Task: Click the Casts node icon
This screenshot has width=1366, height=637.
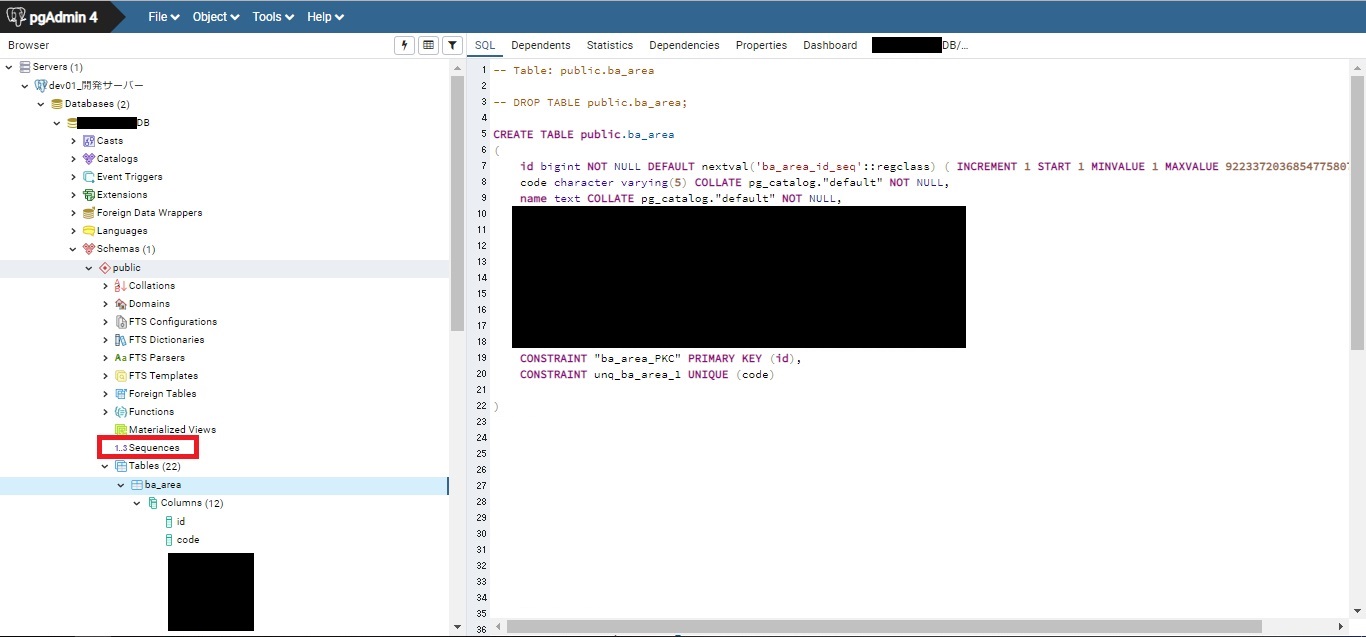Action: 89,141
